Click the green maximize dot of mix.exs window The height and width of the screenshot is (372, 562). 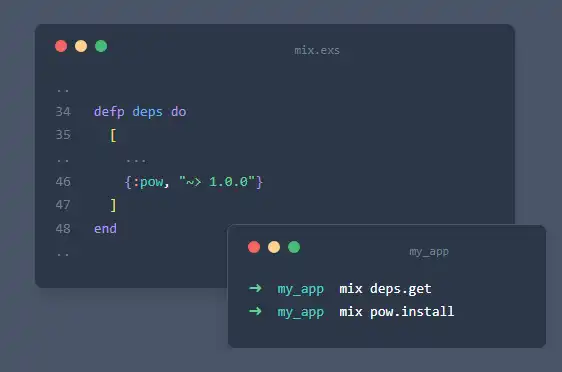click(101, 46)
